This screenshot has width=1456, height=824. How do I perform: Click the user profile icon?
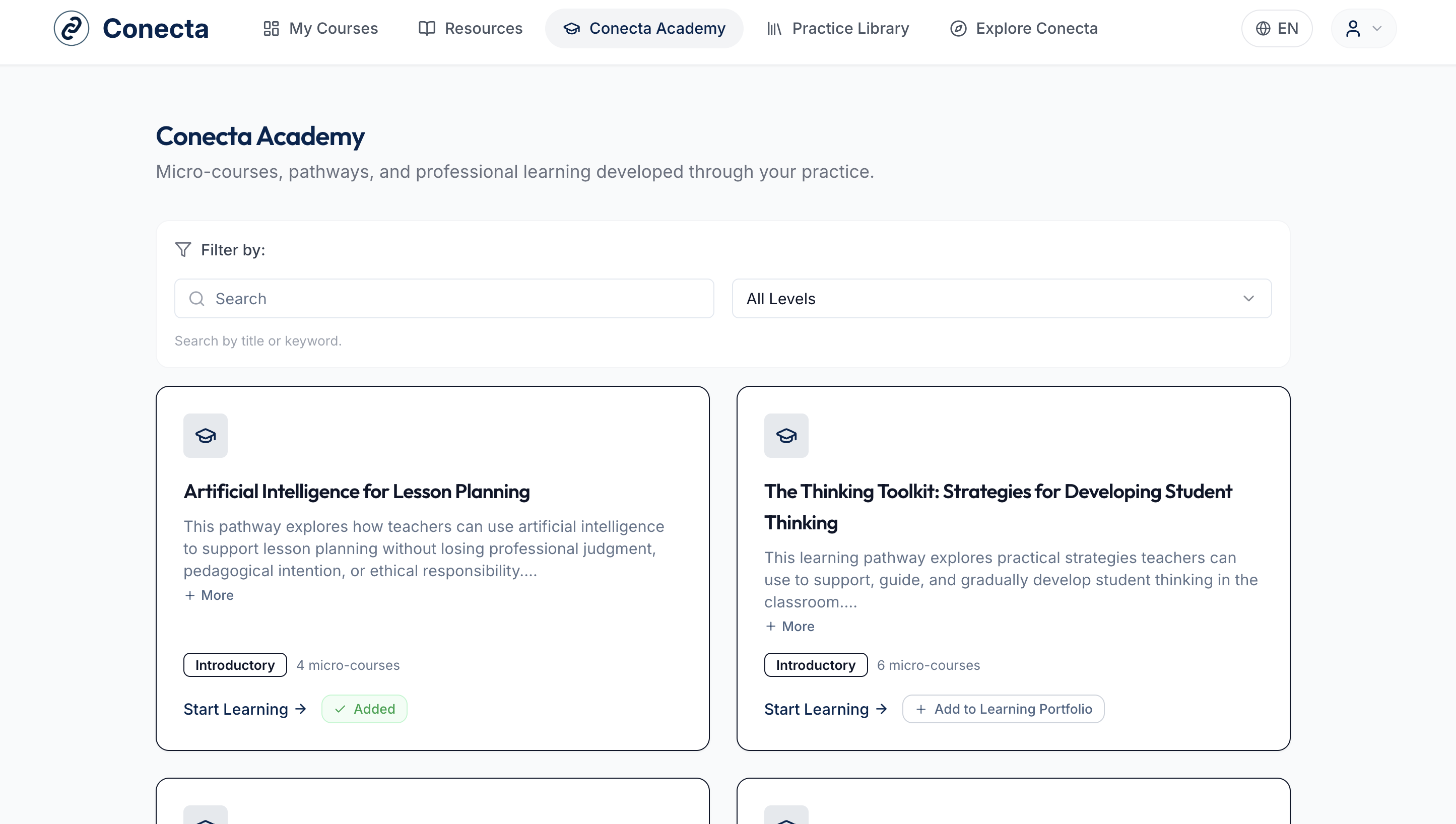1353,28
